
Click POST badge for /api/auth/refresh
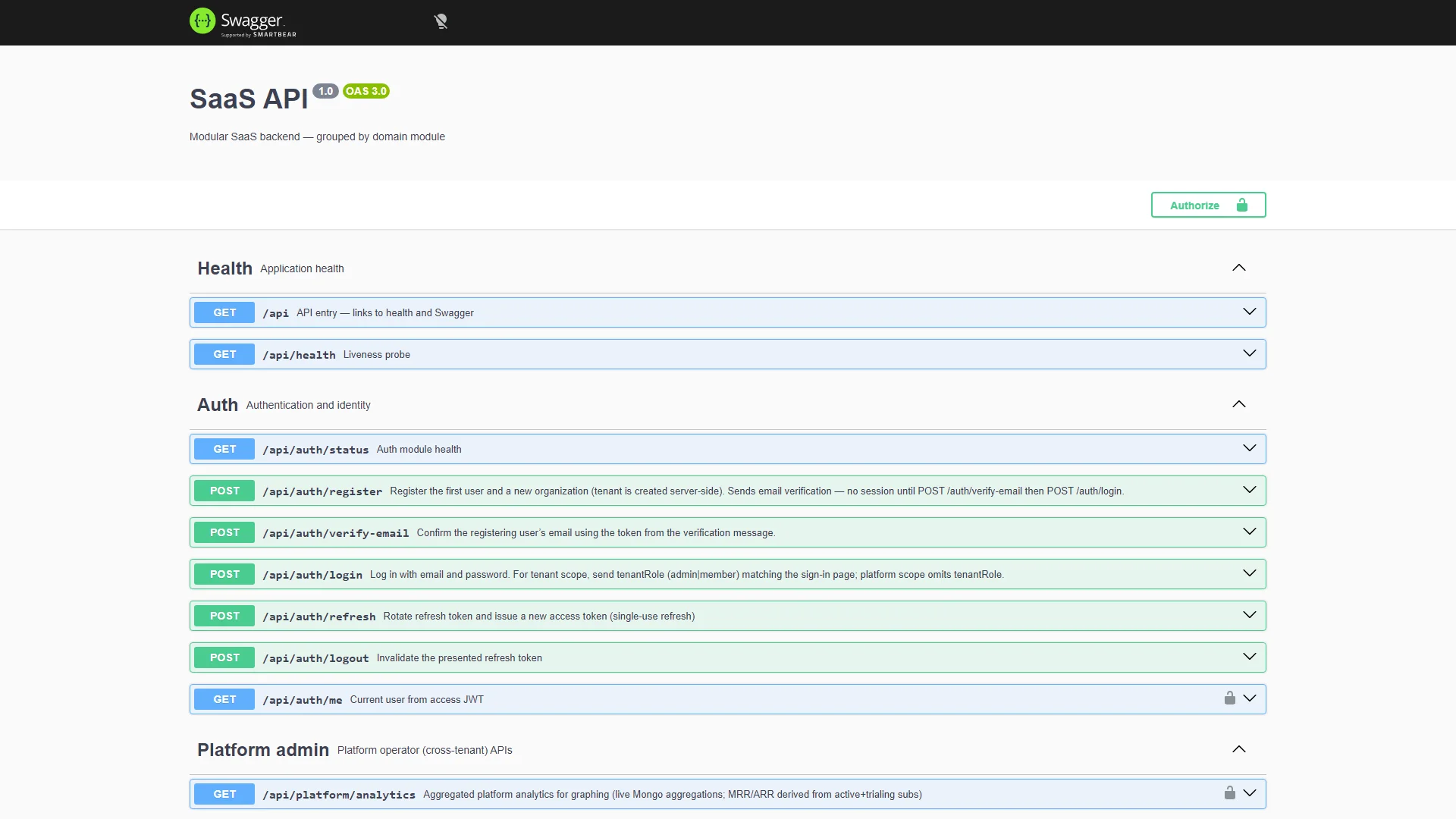click(224, 616)
